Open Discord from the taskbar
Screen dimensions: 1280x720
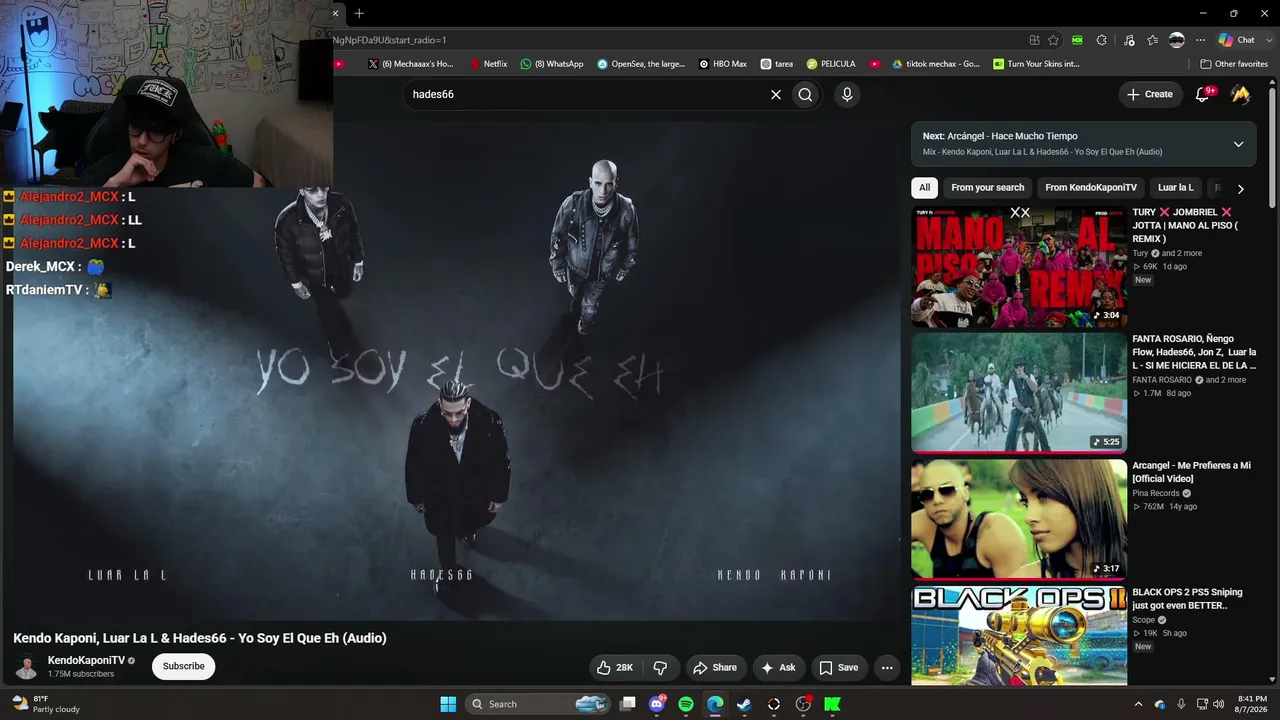[x=657, y=704]
